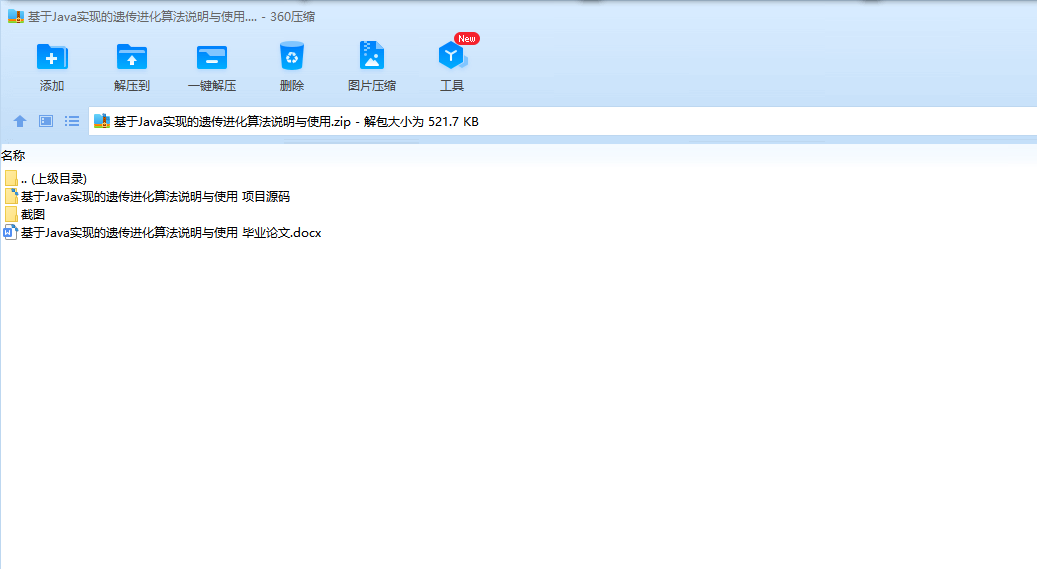1037x569 pixels.
Task: Click the 解压到 text label
Action: [x=132, y=86]
